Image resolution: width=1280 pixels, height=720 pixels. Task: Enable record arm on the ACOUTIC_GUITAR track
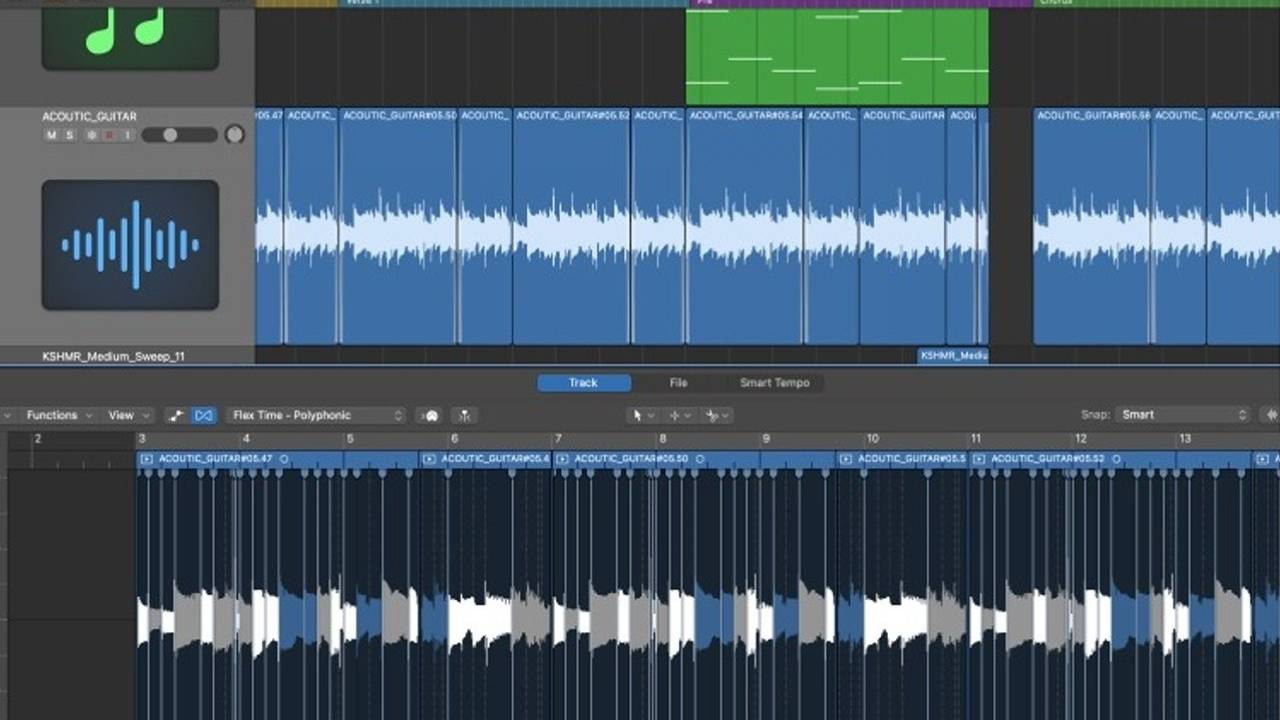[107, 134]
